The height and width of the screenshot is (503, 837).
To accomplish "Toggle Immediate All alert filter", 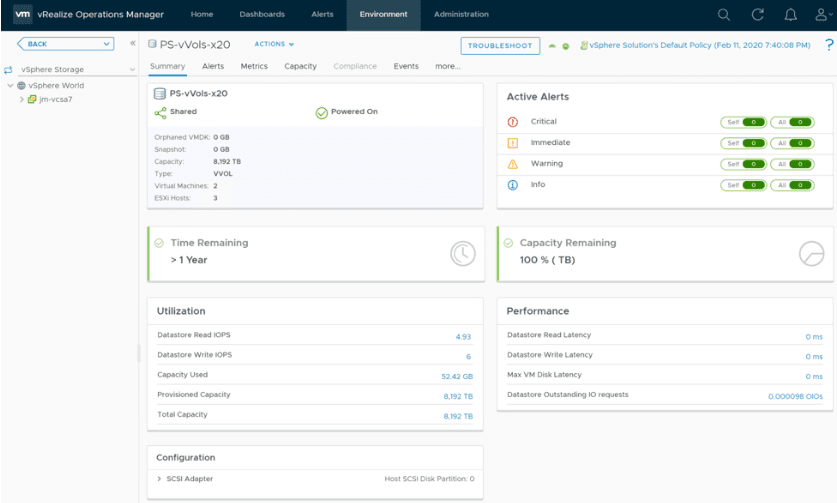I will point(792,143).
